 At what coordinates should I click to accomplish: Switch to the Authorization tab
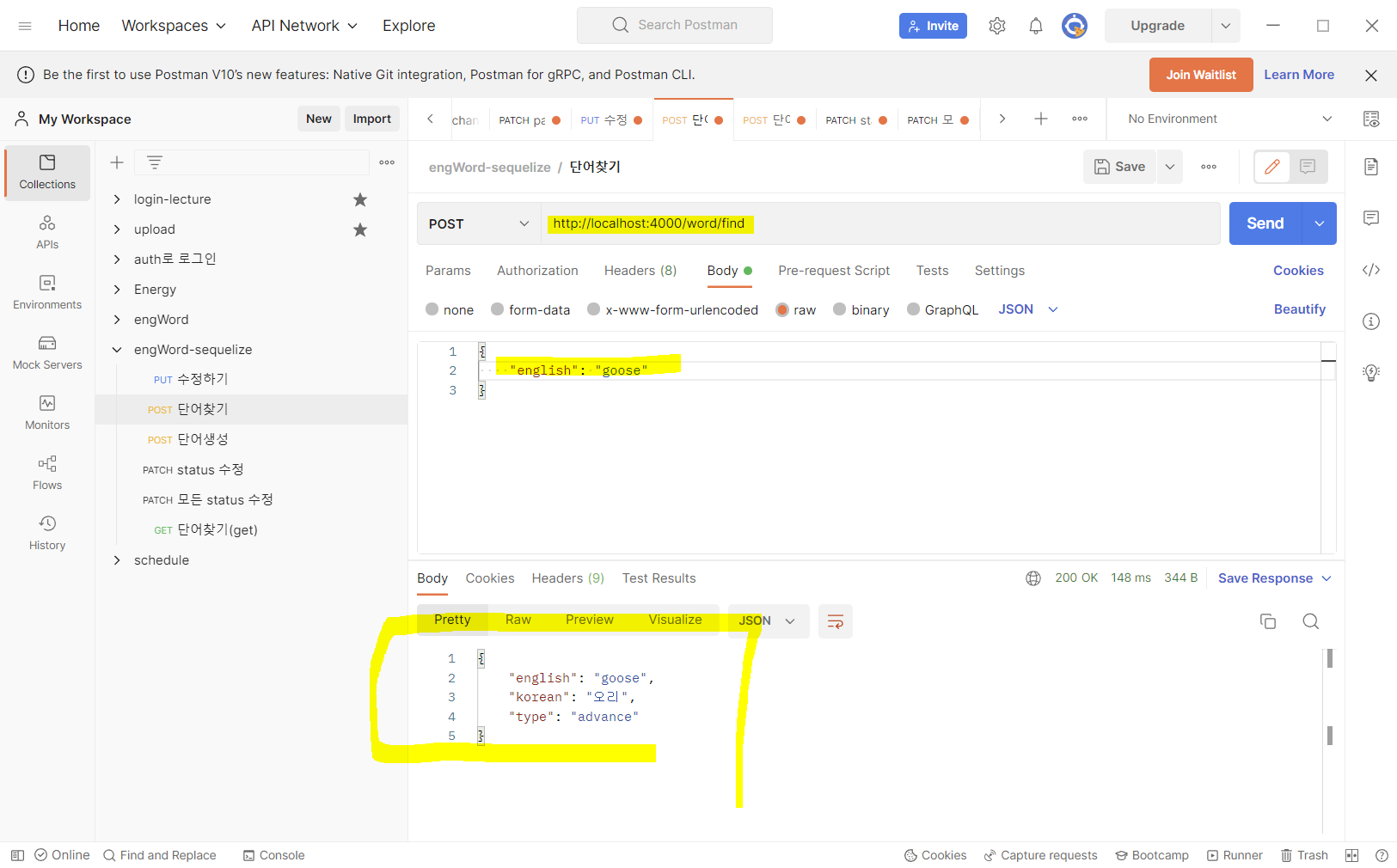(537, 271)
